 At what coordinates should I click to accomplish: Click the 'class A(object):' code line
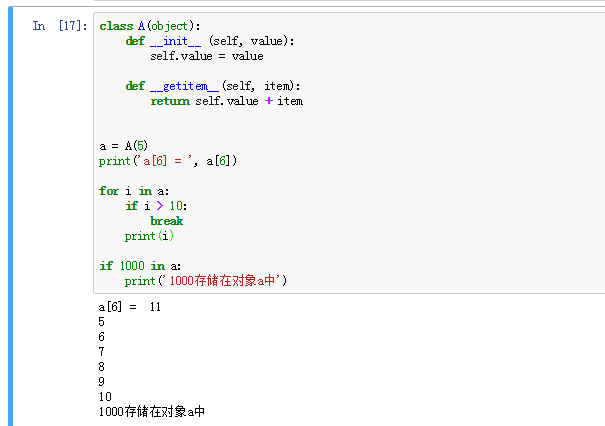click(150, 26)
